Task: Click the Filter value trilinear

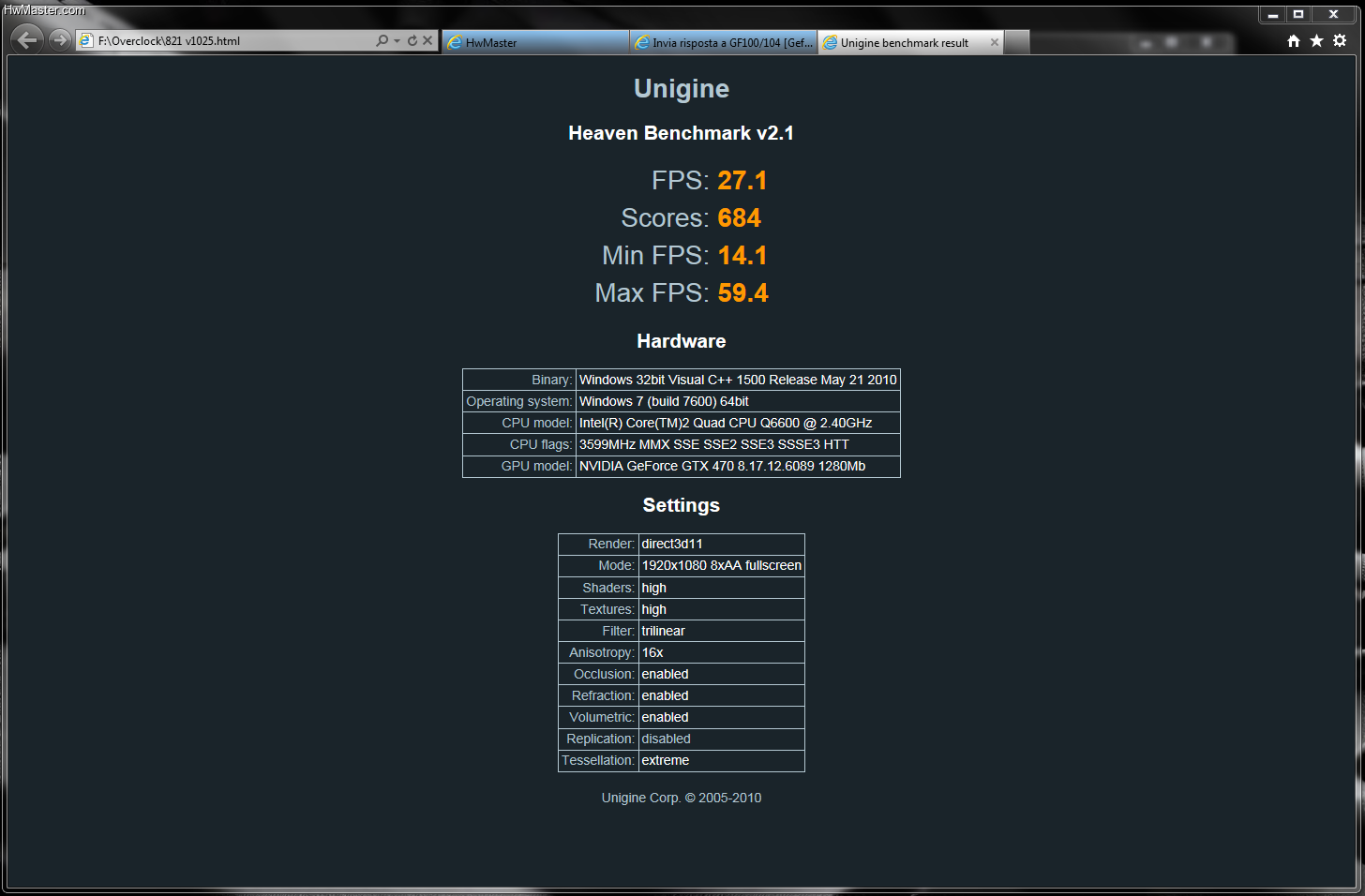Action: point(721,631)
